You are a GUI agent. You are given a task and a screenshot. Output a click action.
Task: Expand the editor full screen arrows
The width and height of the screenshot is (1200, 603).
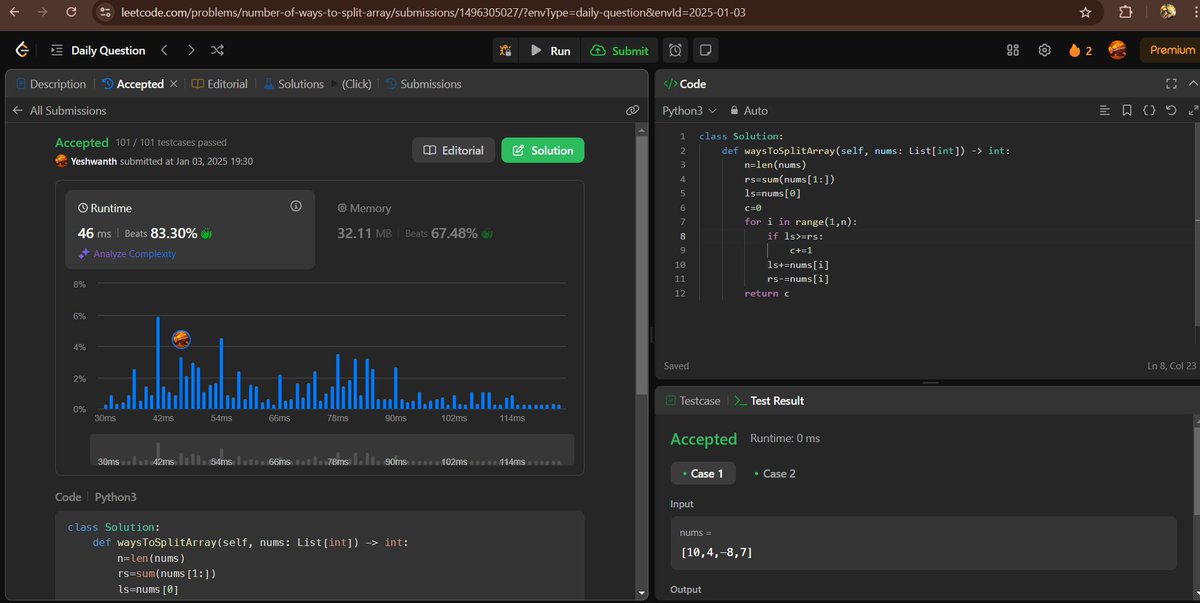point(1192,110)
